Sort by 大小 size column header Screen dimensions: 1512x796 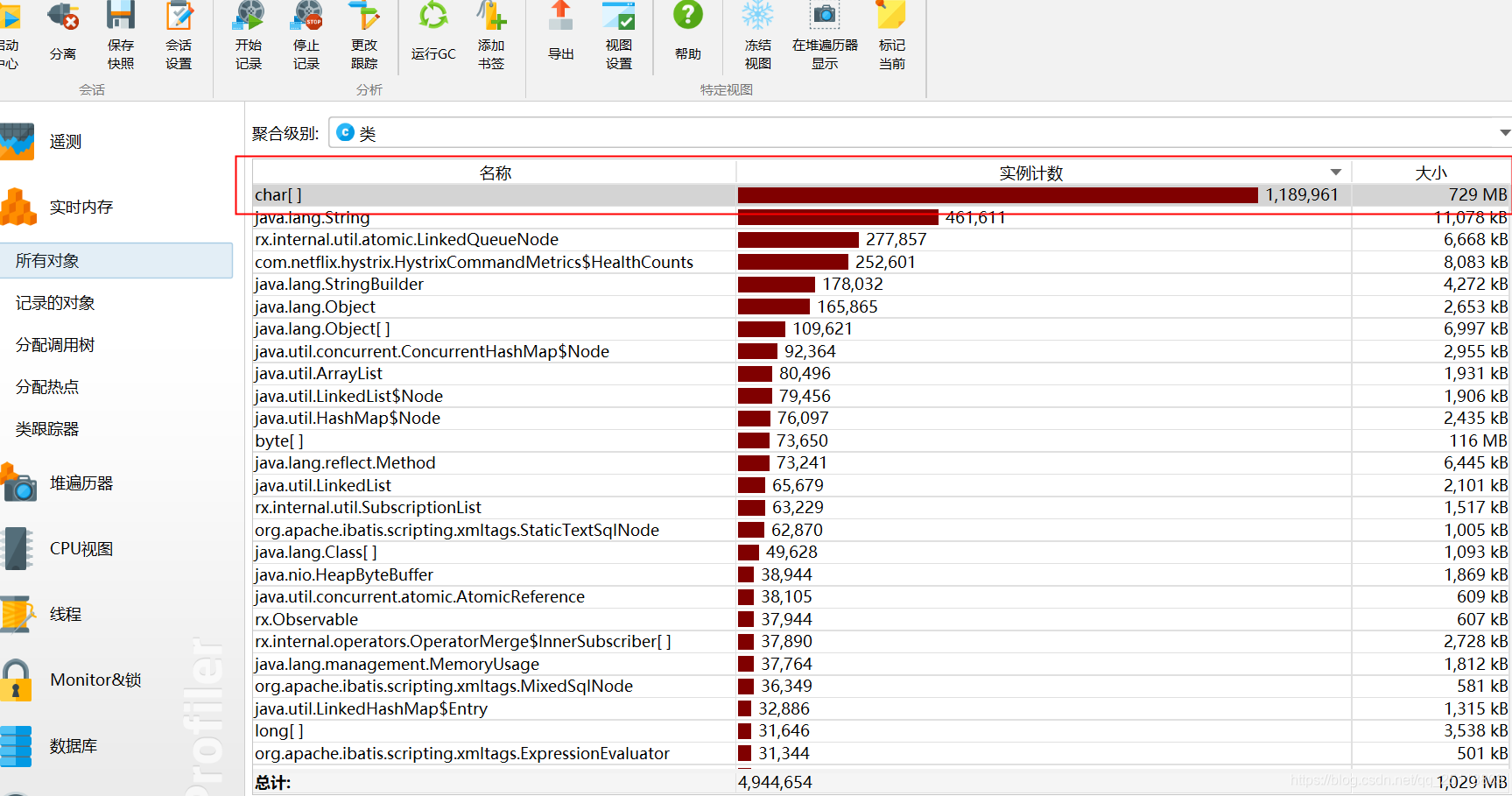pos(1431,173)
